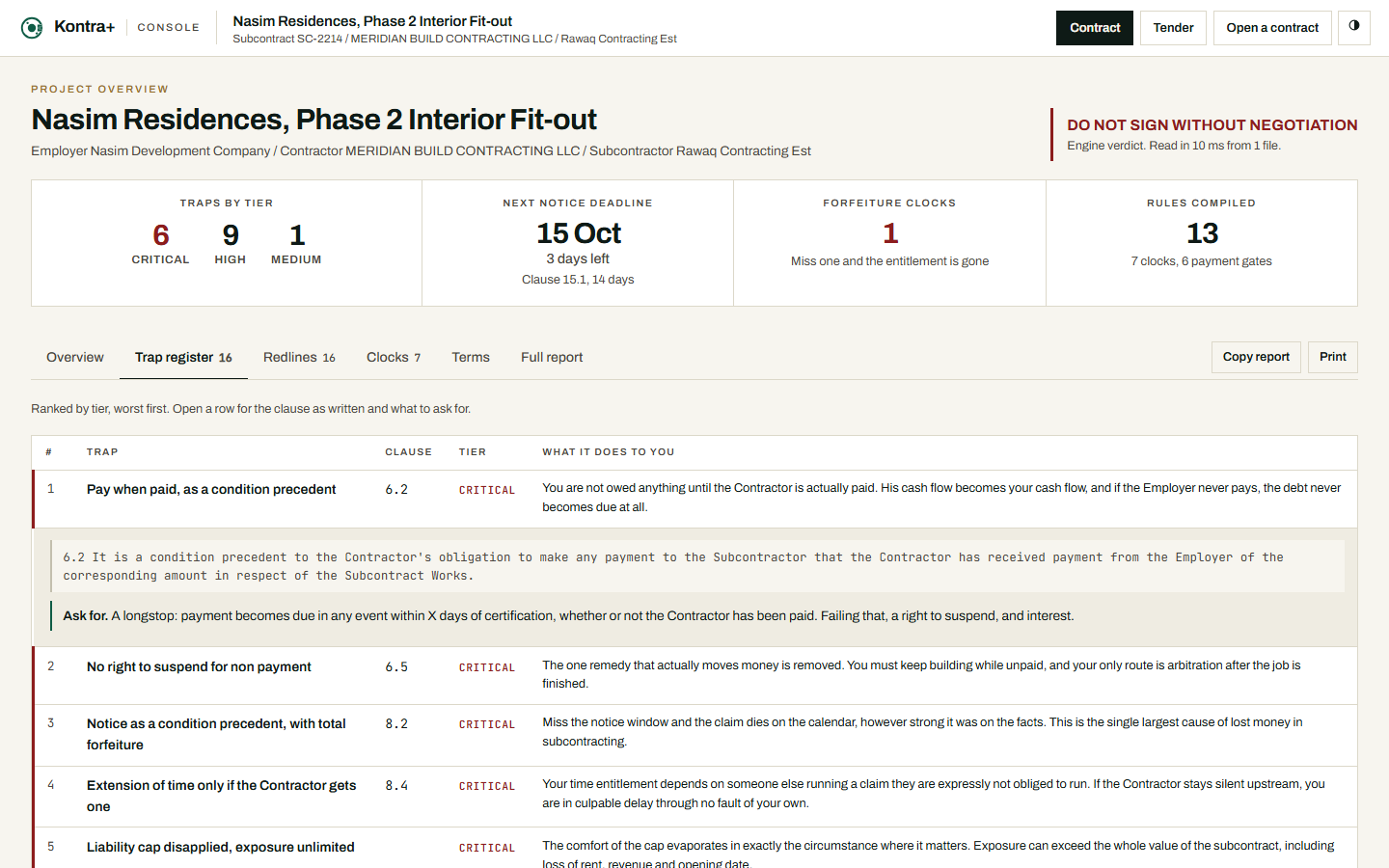Viewport: 1389px width, 868px height.
Task: Click the quoted clause 6.2 text block
Action: pos(697,566)
